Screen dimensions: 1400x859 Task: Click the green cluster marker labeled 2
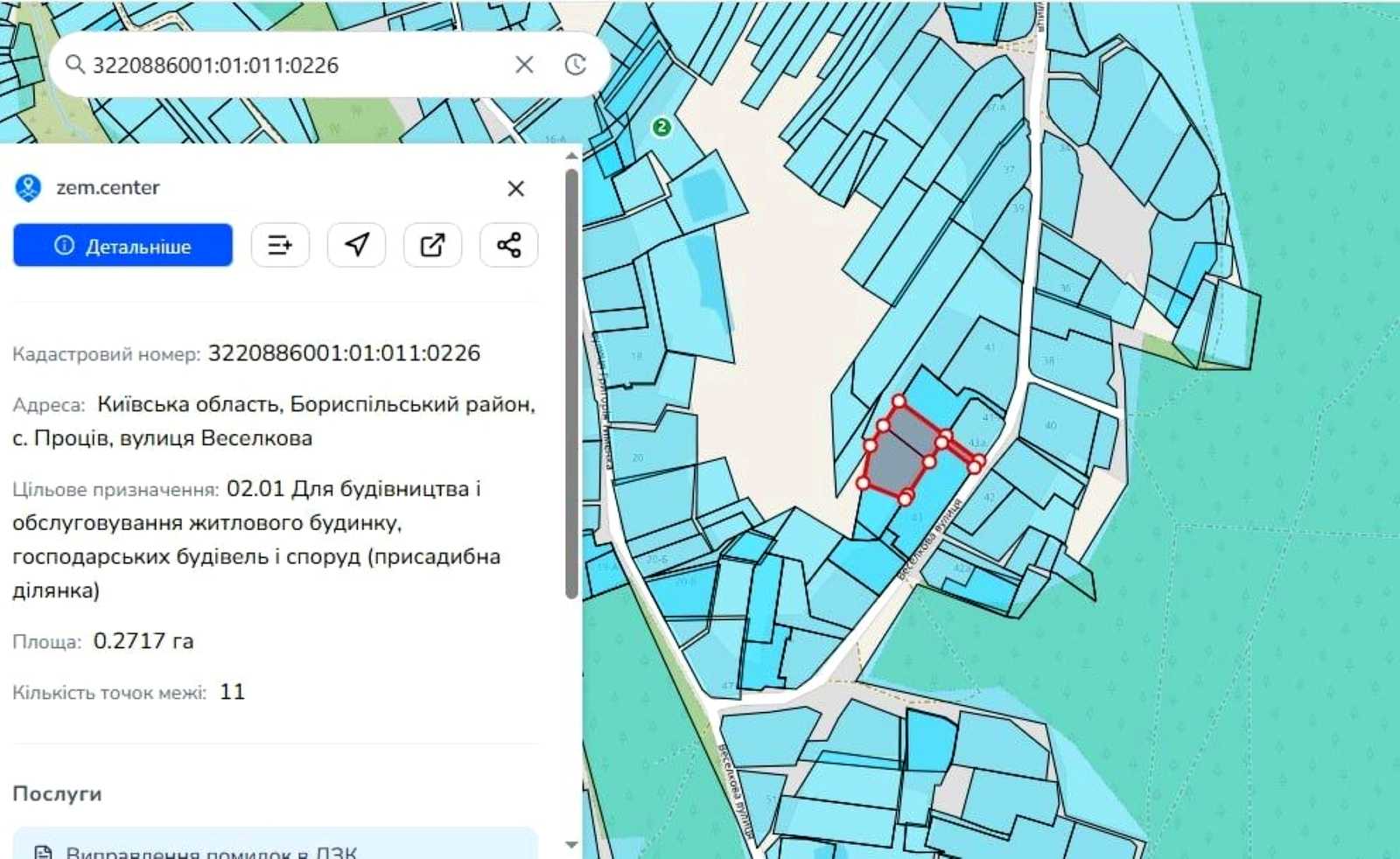(x=661, y=128)
